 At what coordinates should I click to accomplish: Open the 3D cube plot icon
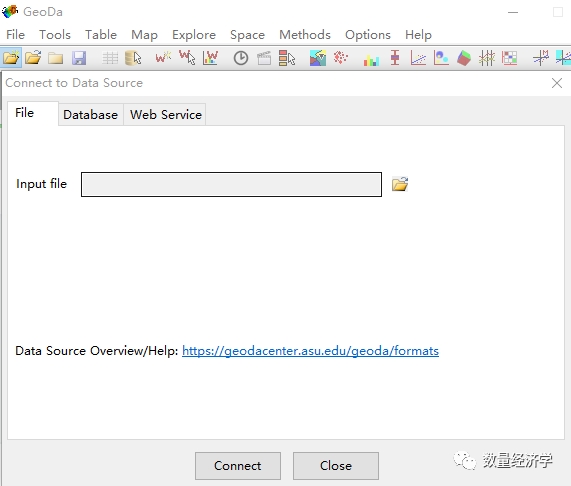point(464,58)
